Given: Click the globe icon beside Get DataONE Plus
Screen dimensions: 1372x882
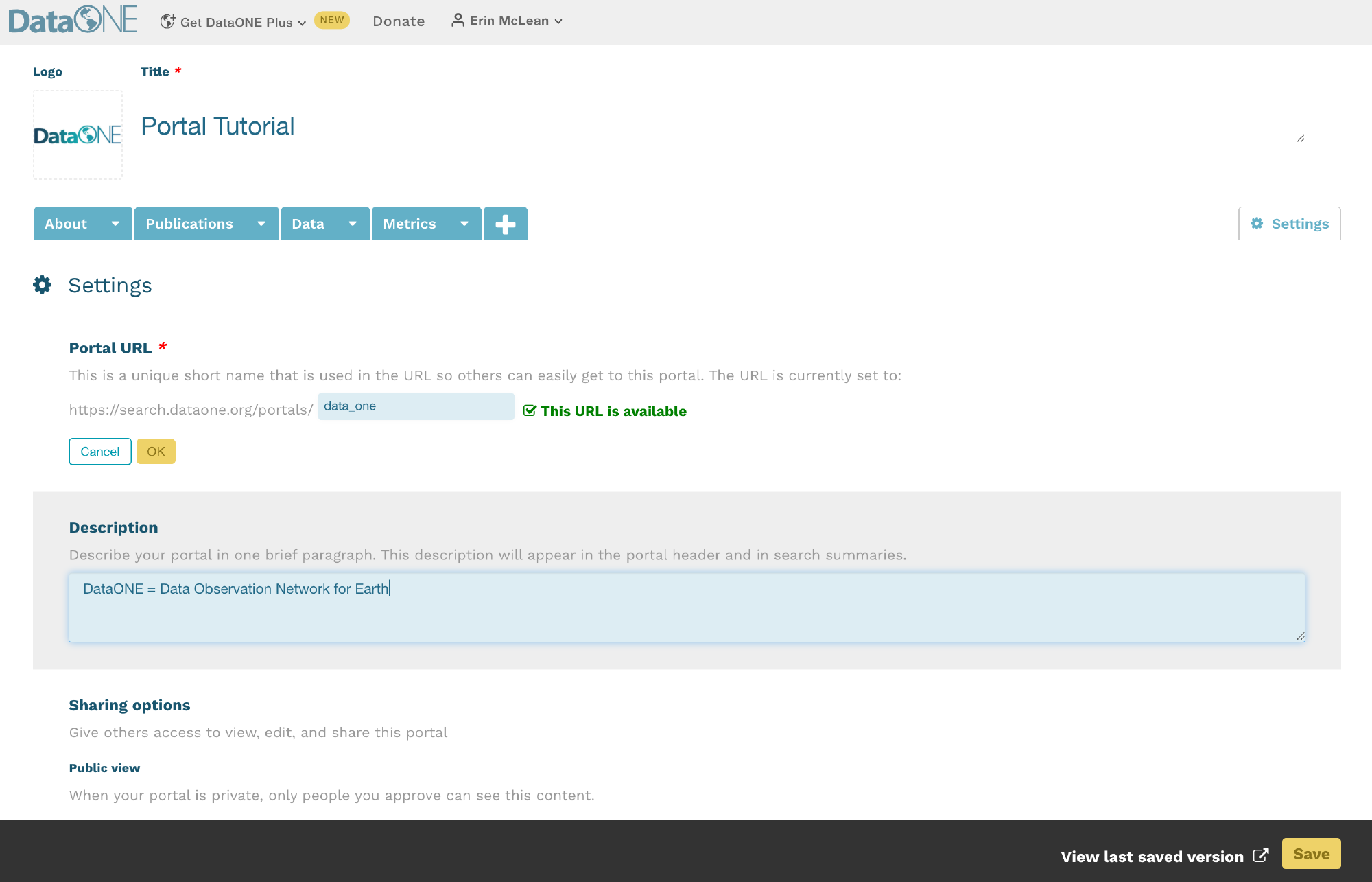Looking at the screenshot, I should coord(167,22).
